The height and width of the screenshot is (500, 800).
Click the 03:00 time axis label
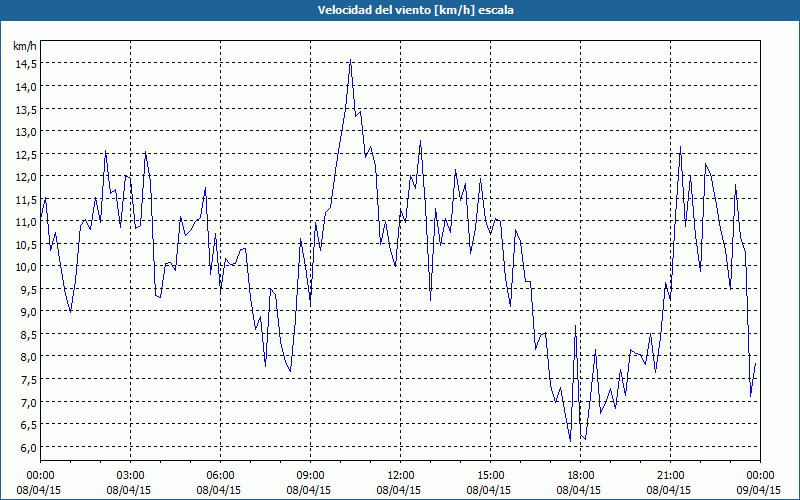pyautogui.click(x=131, y=476)
